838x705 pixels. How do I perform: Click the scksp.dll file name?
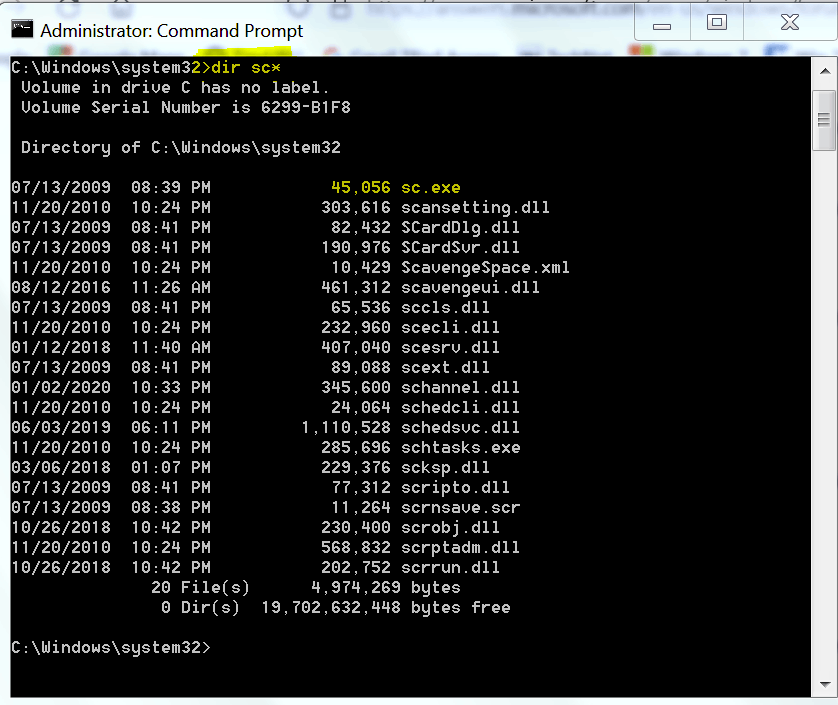(x=445, y=468)
